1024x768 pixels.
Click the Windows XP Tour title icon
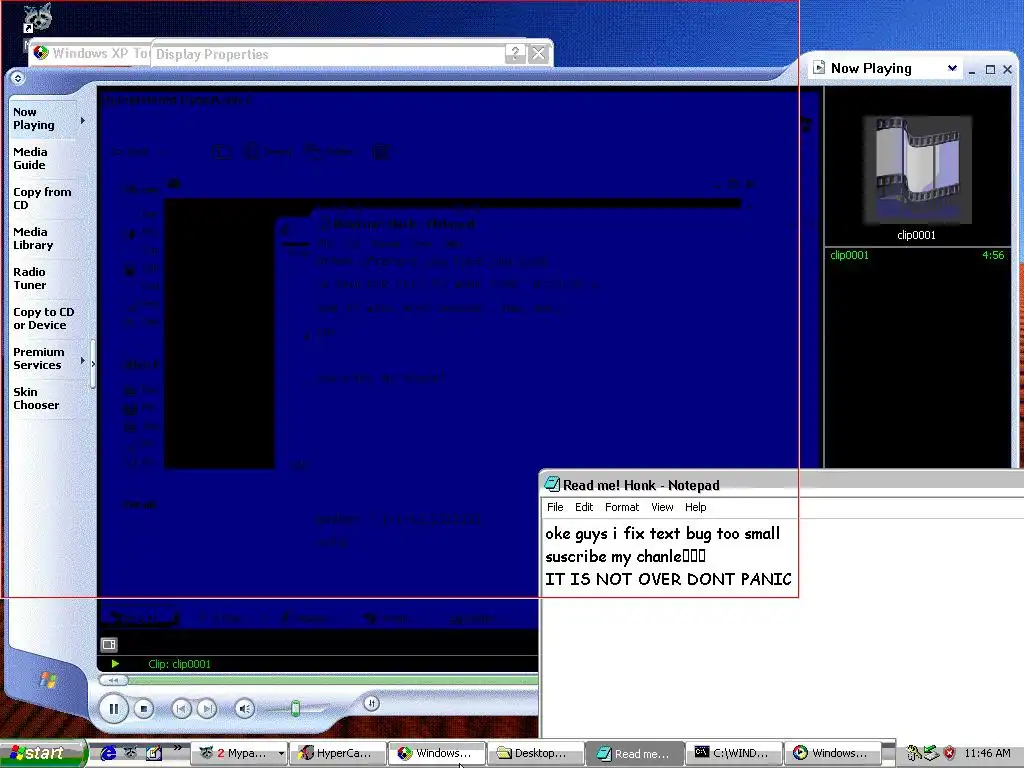(x=41, y=53)
